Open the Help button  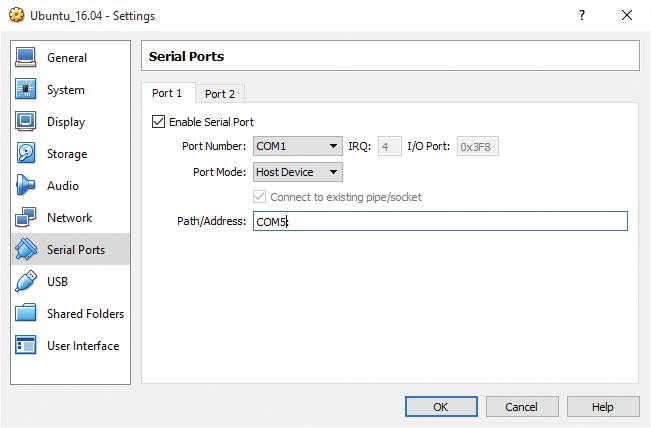click(603, 406)
